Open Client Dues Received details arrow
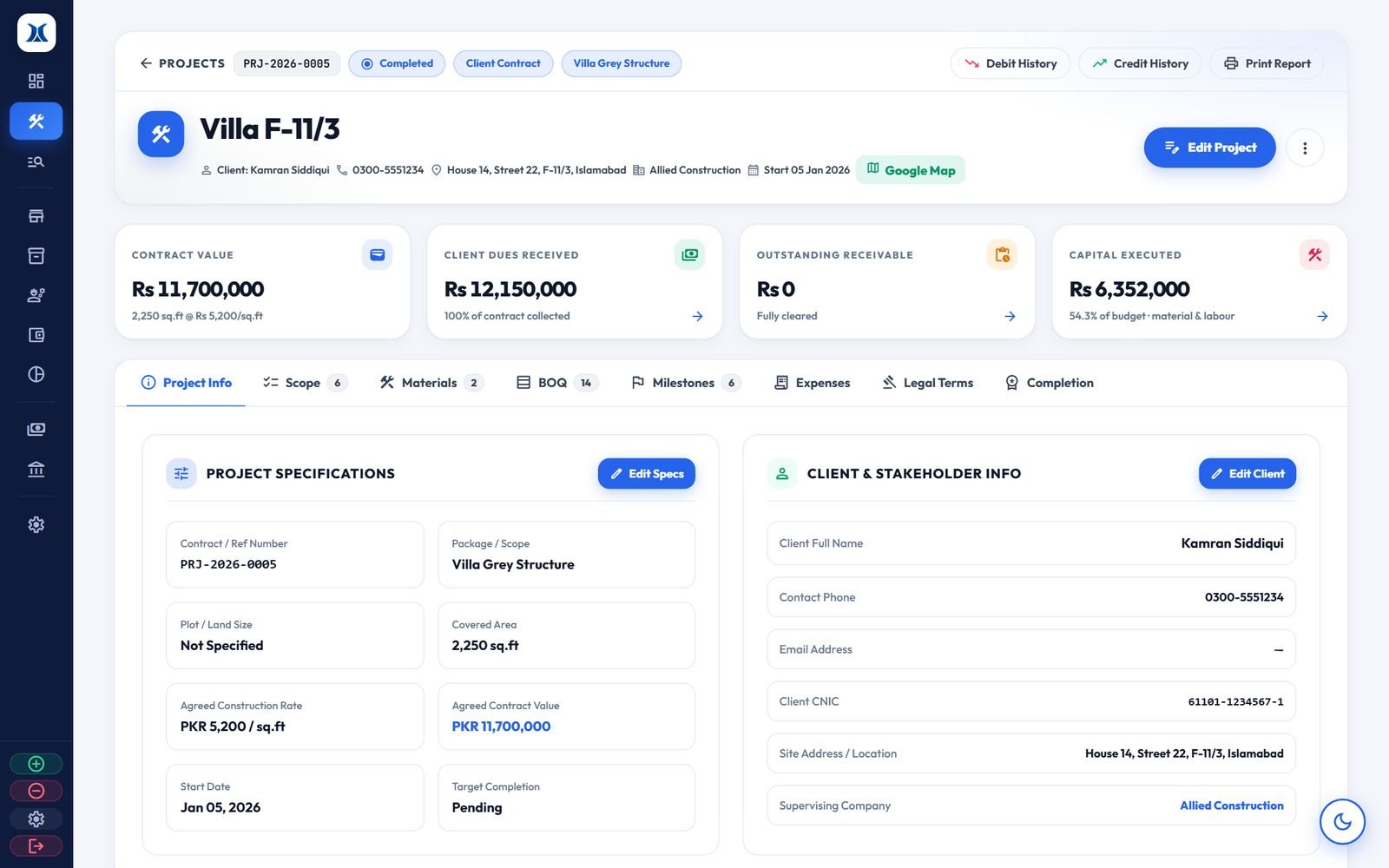This screenshot has height=868, width=1389. 697,317
